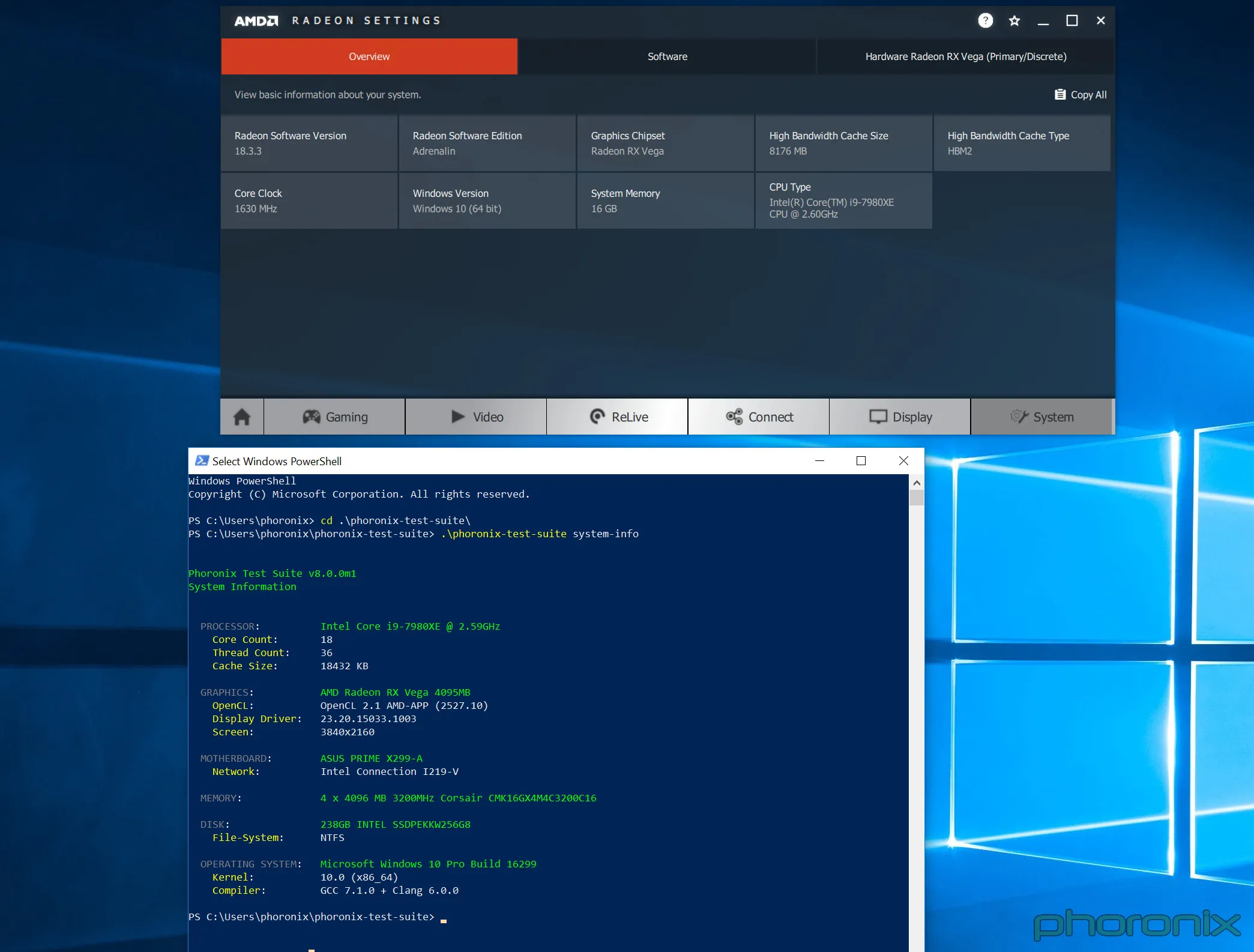Select the High Bandwidth Cache Size tile
This screenshot has width=1254, height=952.
(843, 143)
